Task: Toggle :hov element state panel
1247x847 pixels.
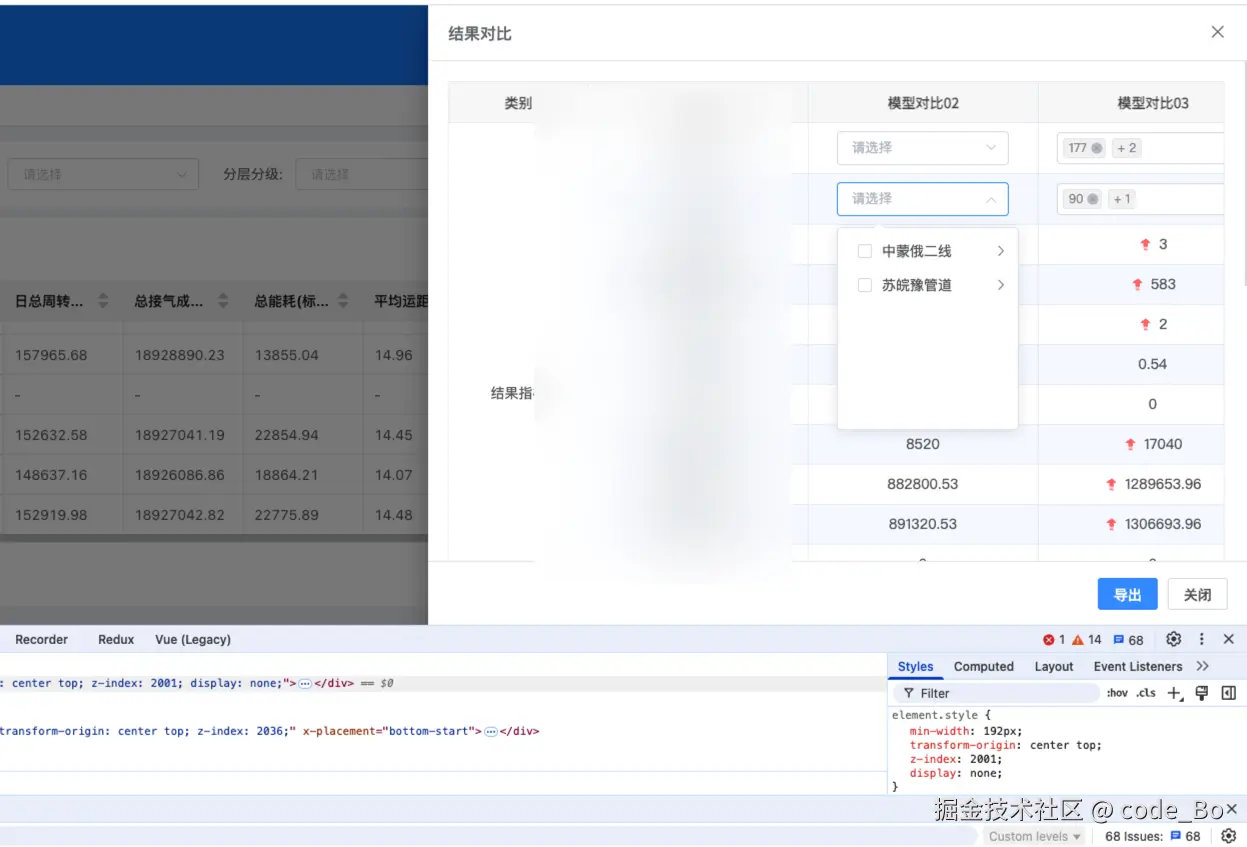Action: [x=1117, y=693]
